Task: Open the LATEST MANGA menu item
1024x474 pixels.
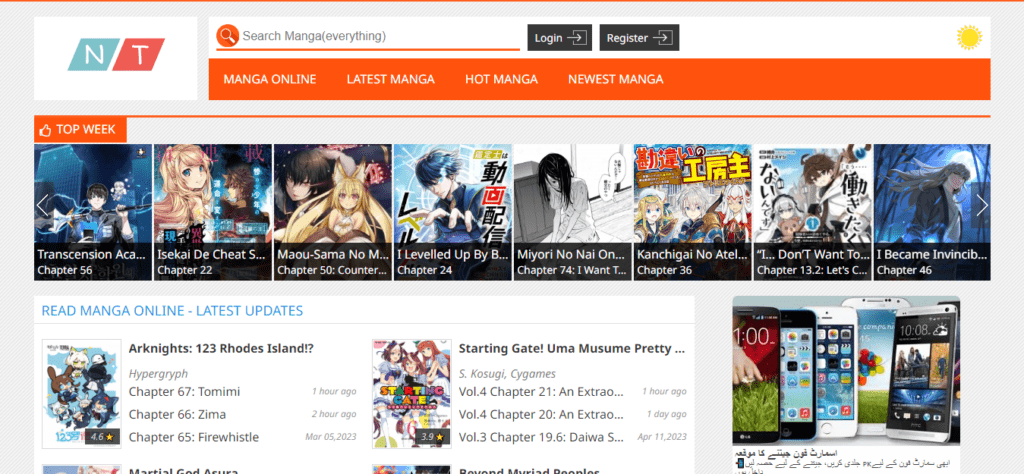Action: (391, 80)
